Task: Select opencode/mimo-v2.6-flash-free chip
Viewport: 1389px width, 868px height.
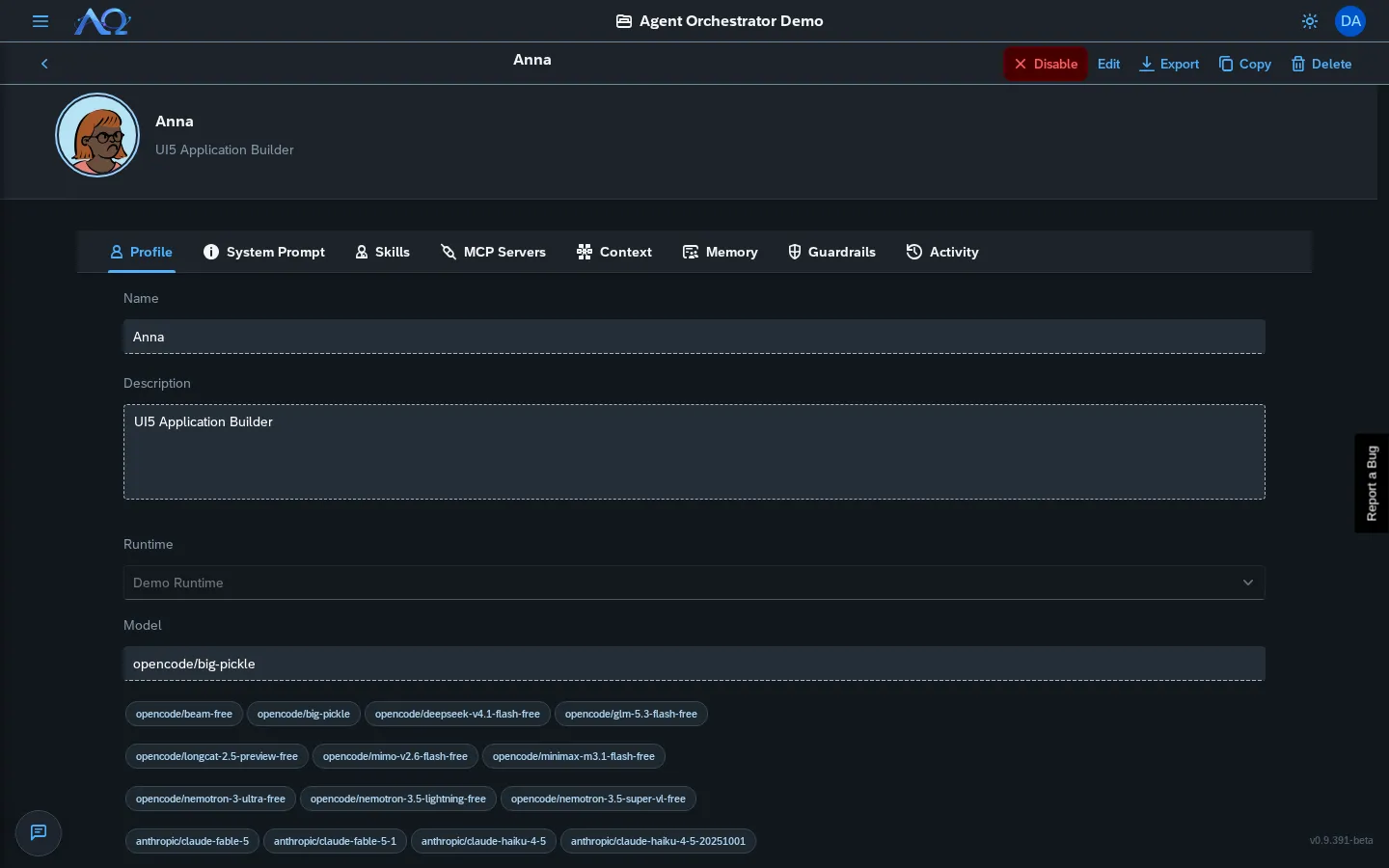Action: tap(395, 756)
